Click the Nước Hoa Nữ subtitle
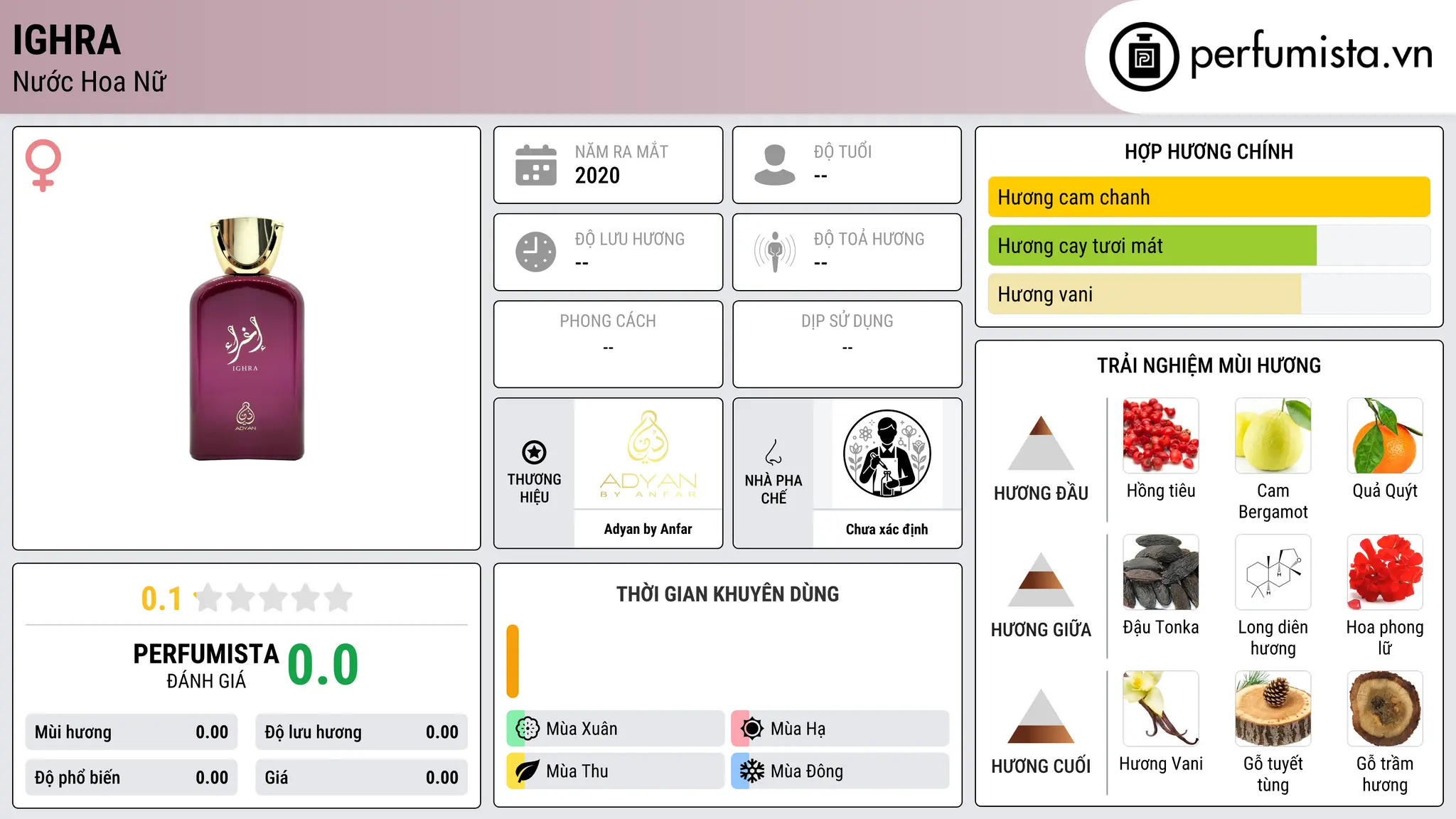The image size is (1456, 819). (90, 82)
